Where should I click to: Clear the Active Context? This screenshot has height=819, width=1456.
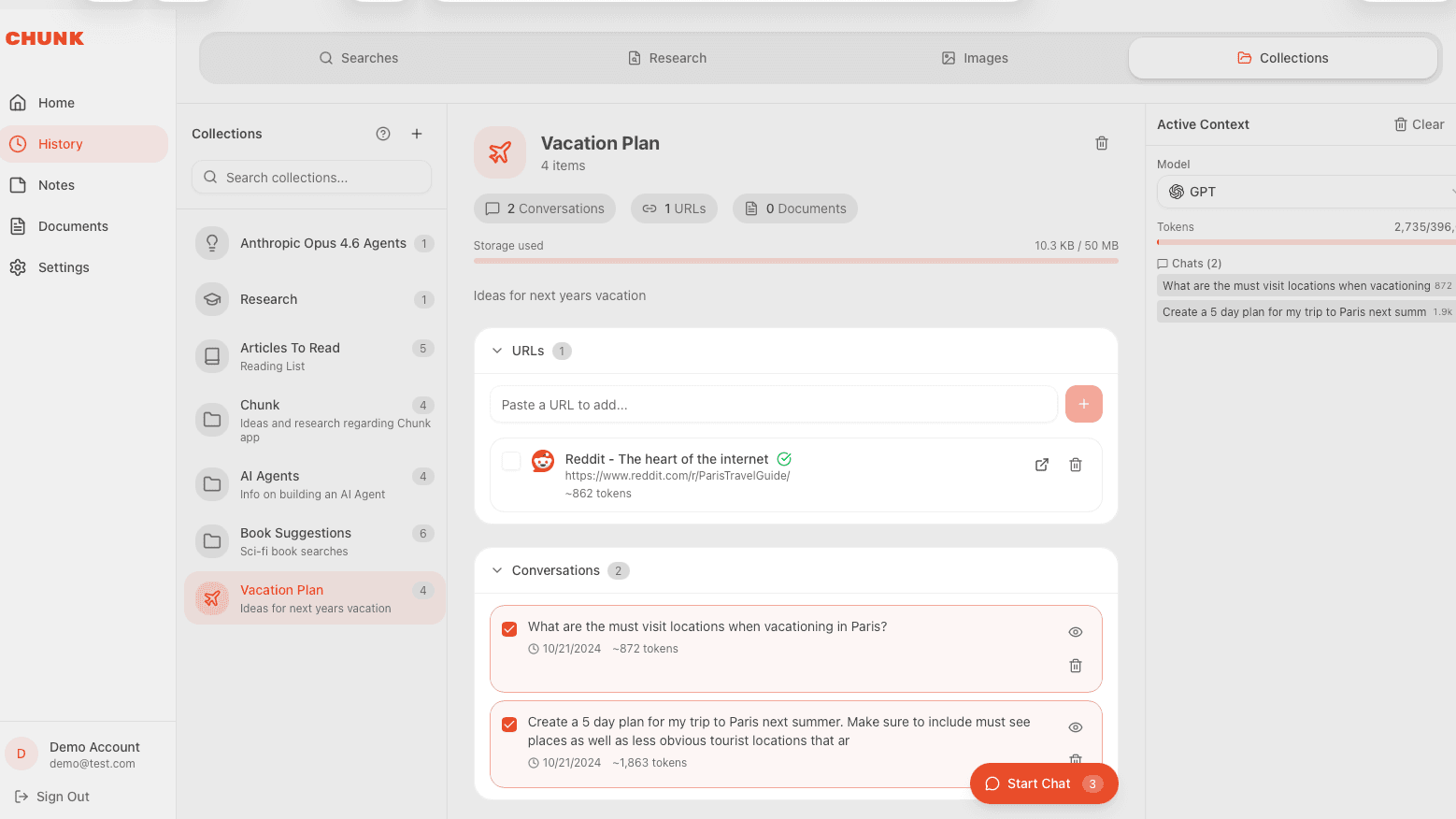tap(1419, 124)
